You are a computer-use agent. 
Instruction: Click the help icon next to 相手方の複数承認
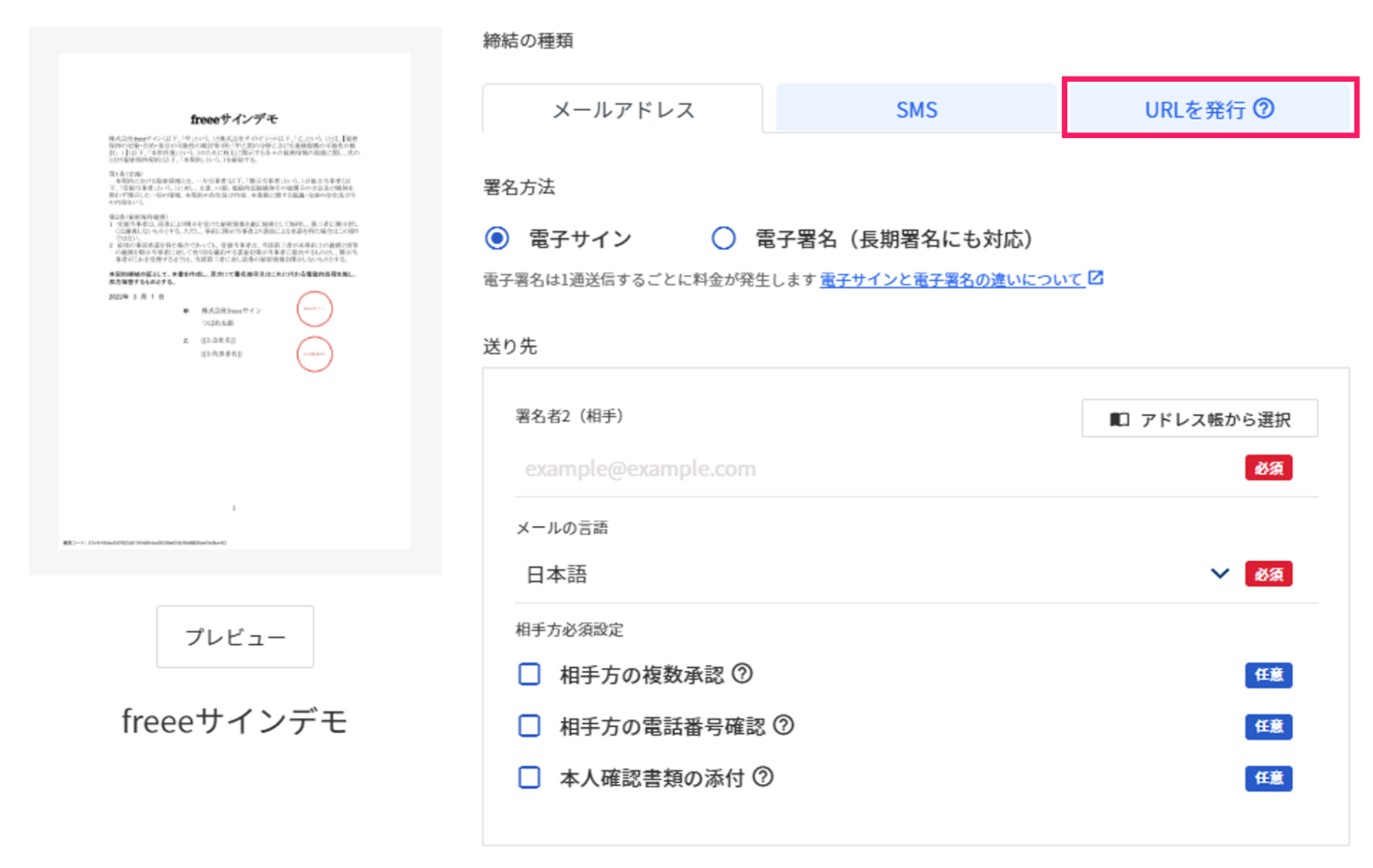pos(744,674)
